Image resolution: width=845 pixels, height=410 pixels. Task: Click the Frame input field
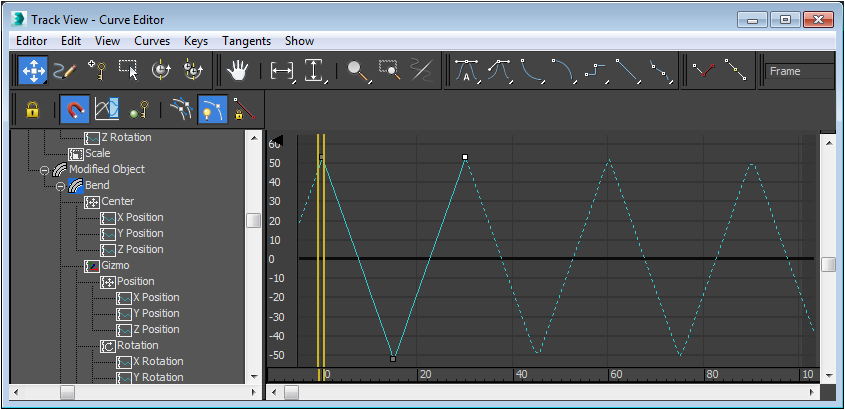click(x=798, y=72)
